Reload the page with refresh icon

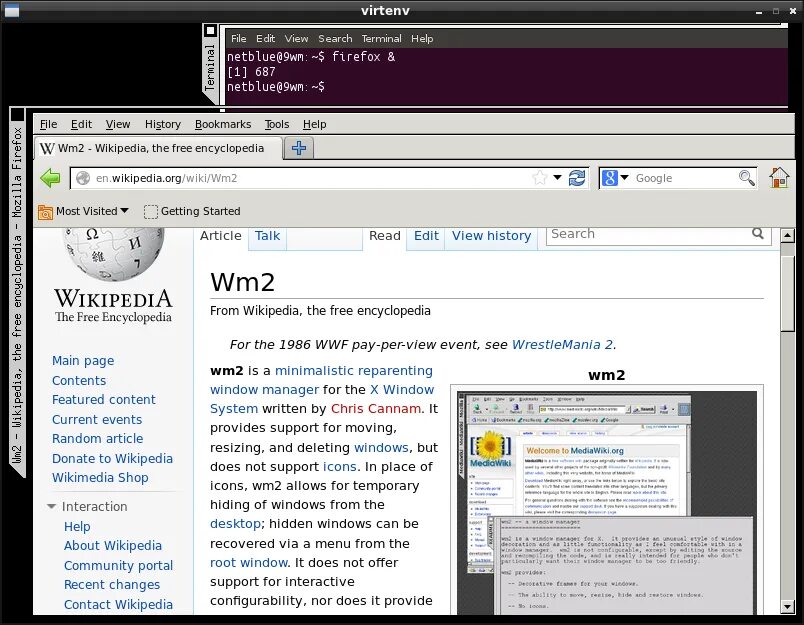click(577, 178)
